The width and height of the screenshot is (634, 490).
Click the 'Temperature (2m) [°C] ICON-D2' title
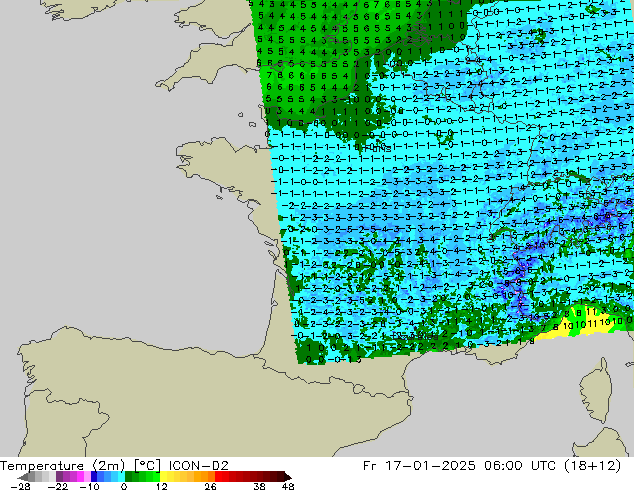tap(114, 465)
